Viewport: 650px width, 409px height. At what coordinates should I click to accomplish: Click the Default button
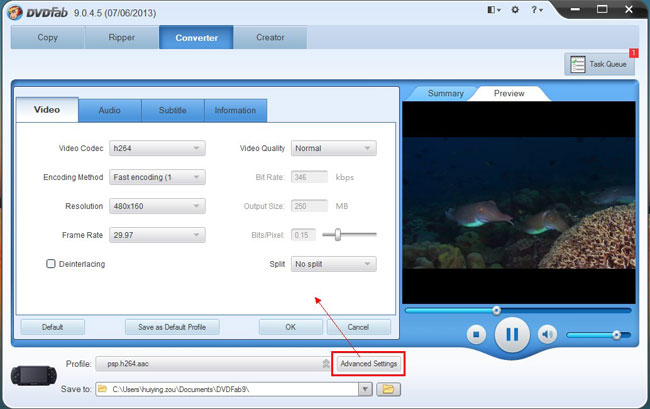[53, 327]
